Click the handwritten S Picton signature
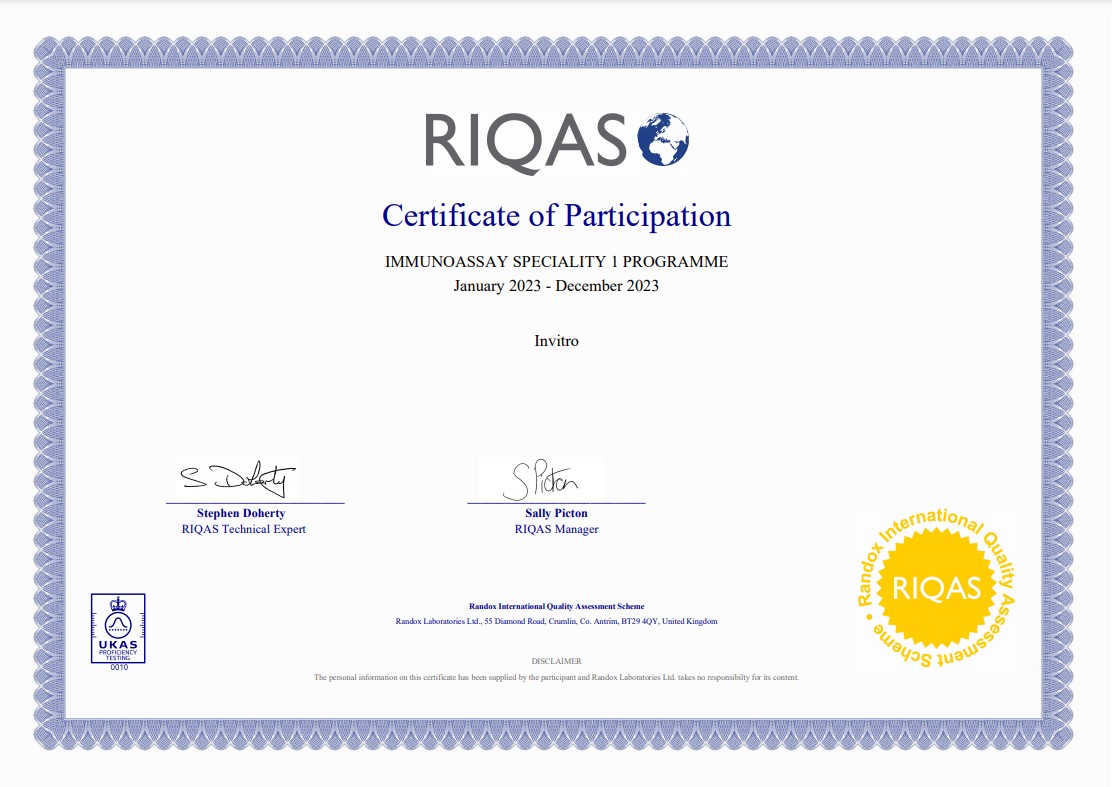The width and height of the screenshot is (1112, 787). (540, 479)
